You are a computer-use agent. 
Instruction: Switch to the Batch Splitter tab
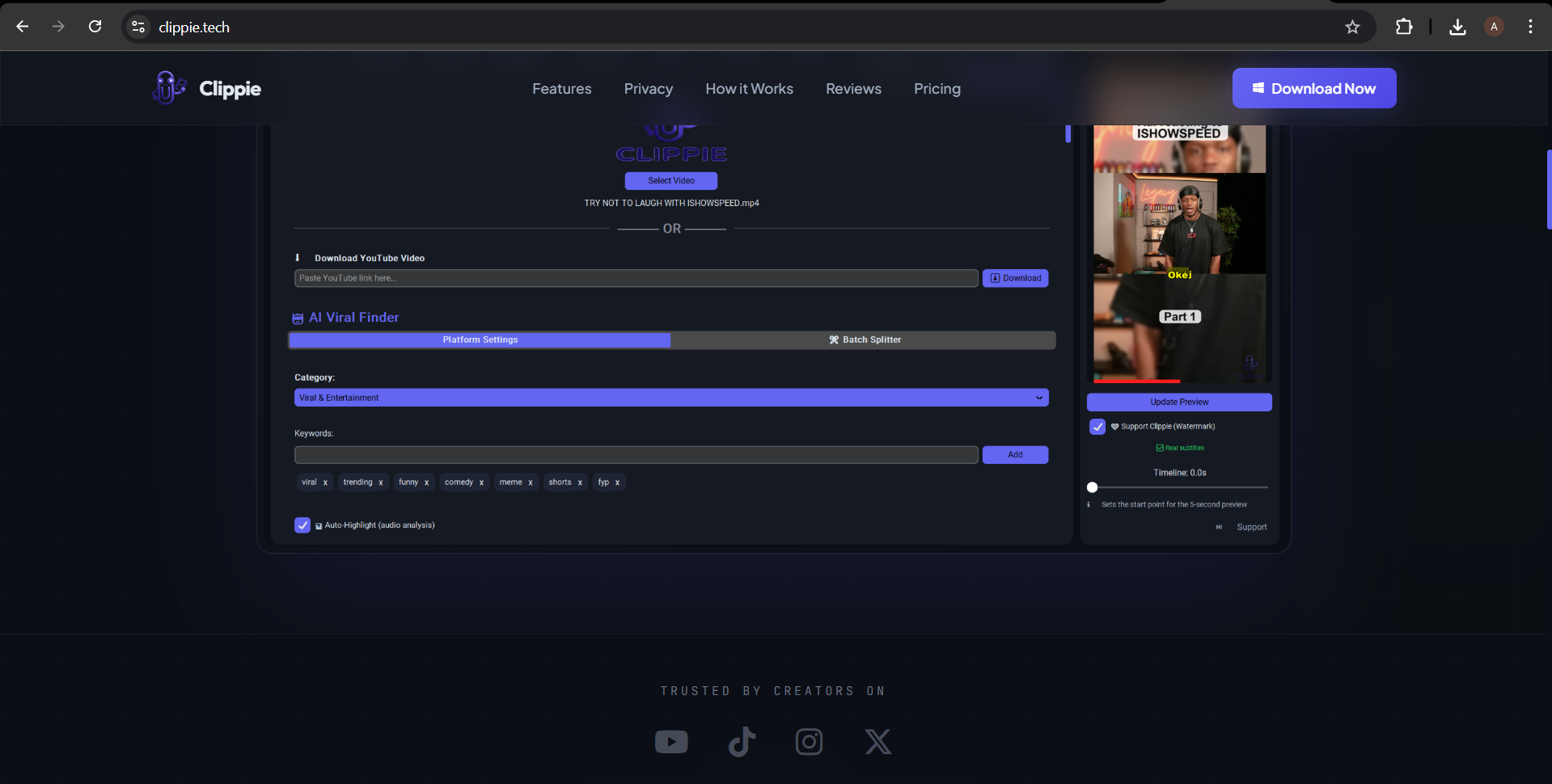point(864,340)
